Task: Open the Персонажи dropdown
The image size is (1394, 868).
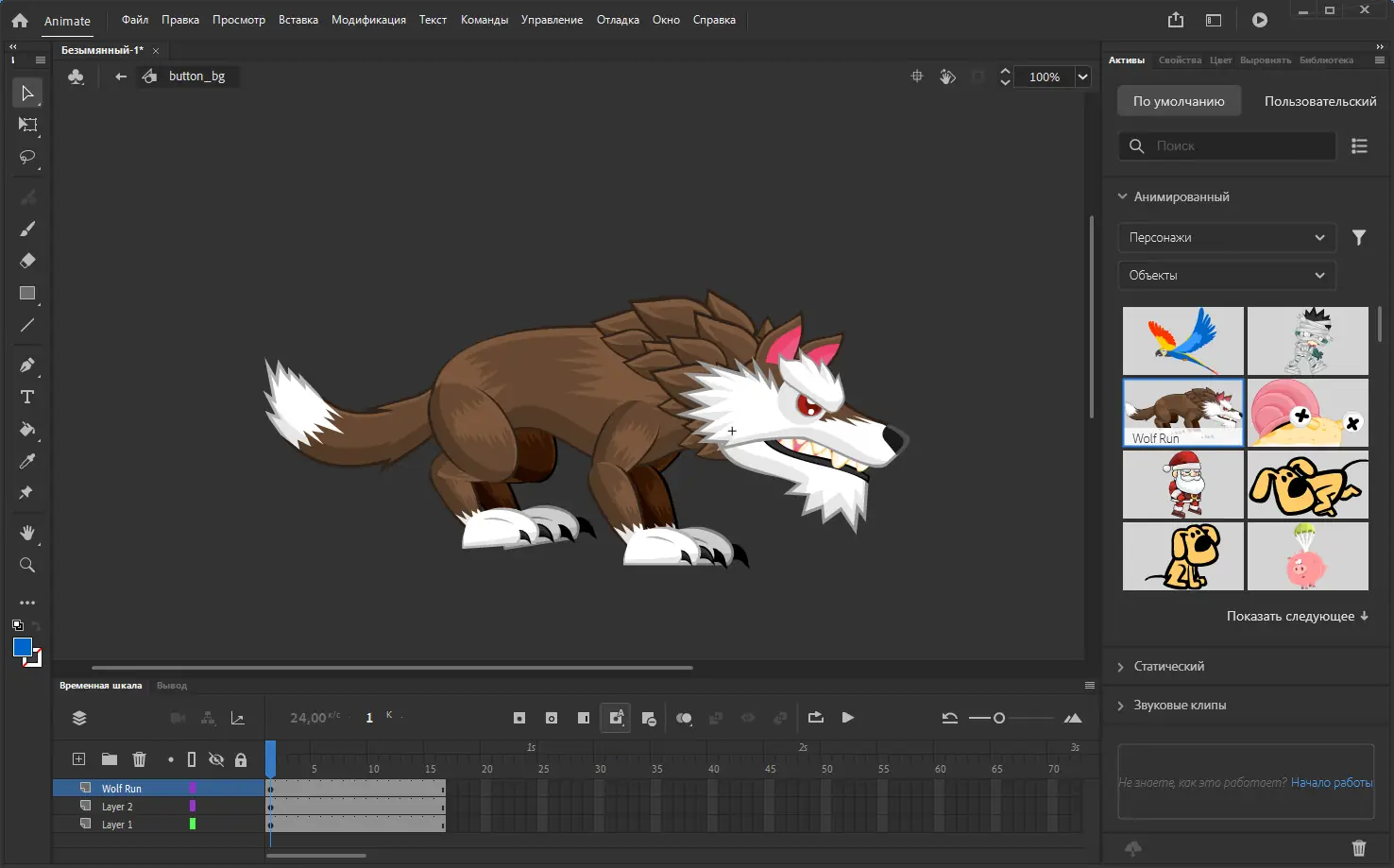Action: 1226,237
